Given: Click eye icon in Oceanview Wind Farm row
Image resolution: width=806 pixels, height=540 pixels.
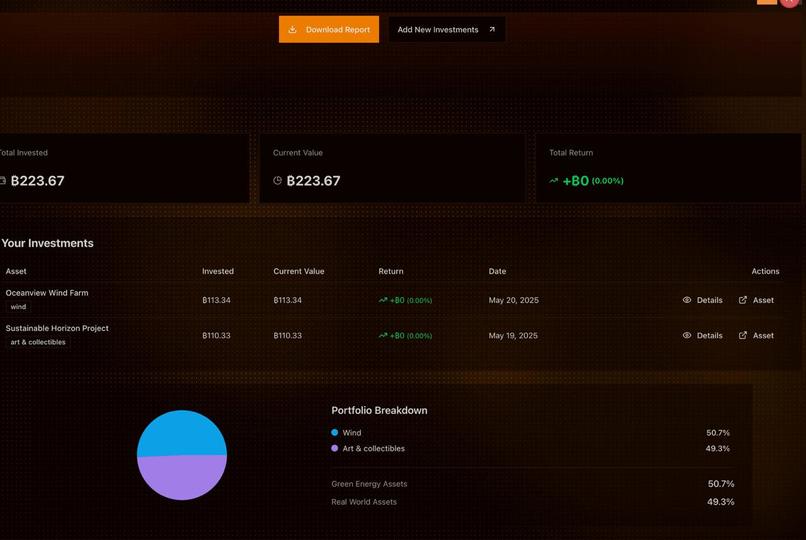Looking at the screenshot, I should [687, 300].
